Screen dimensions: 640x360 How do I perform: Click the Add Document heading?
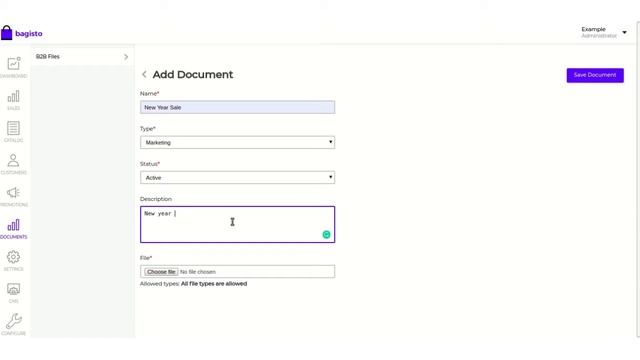(193, 75)
